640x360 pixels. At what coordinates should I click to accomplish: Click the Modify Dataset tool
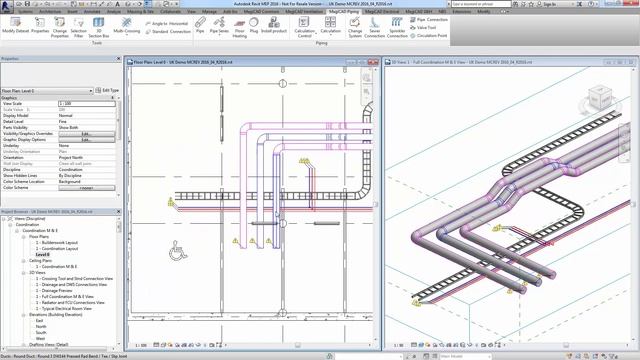[x=16, y=26]
